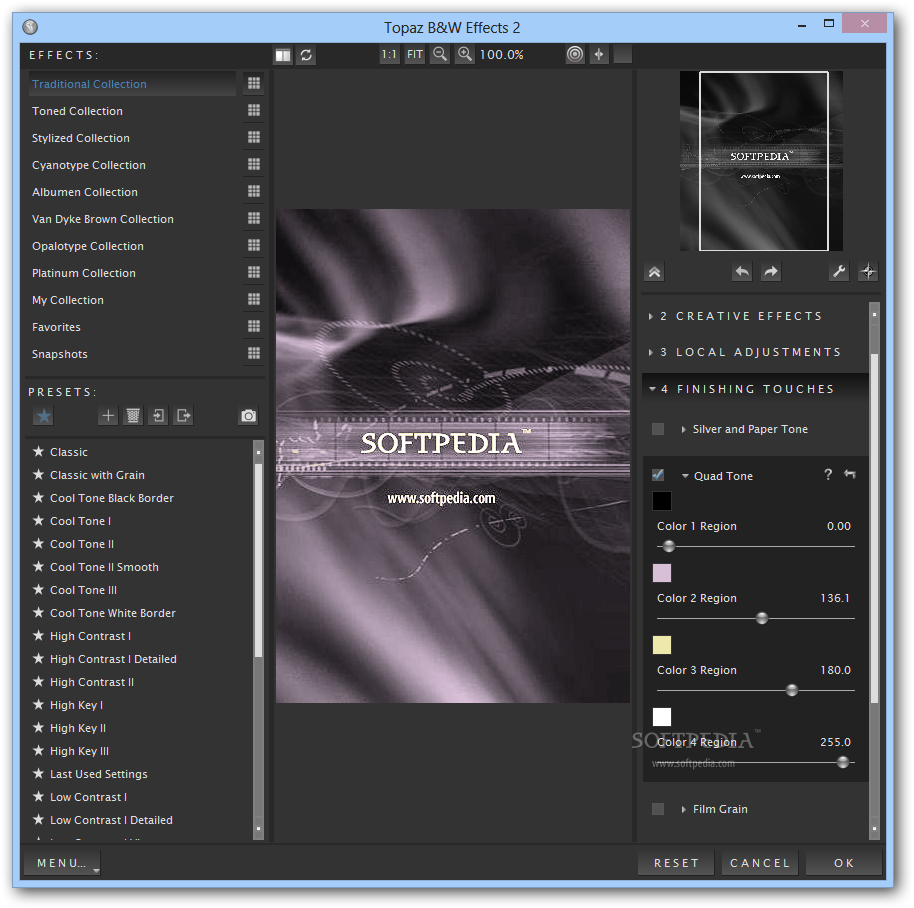Pick the yellow Color 3 swatch
This screenshot has height=908, width=914.
point(662,645)
